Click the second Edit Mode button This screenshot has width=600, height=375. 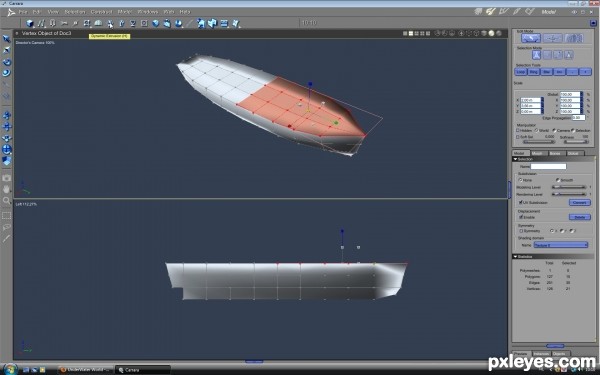553,38
